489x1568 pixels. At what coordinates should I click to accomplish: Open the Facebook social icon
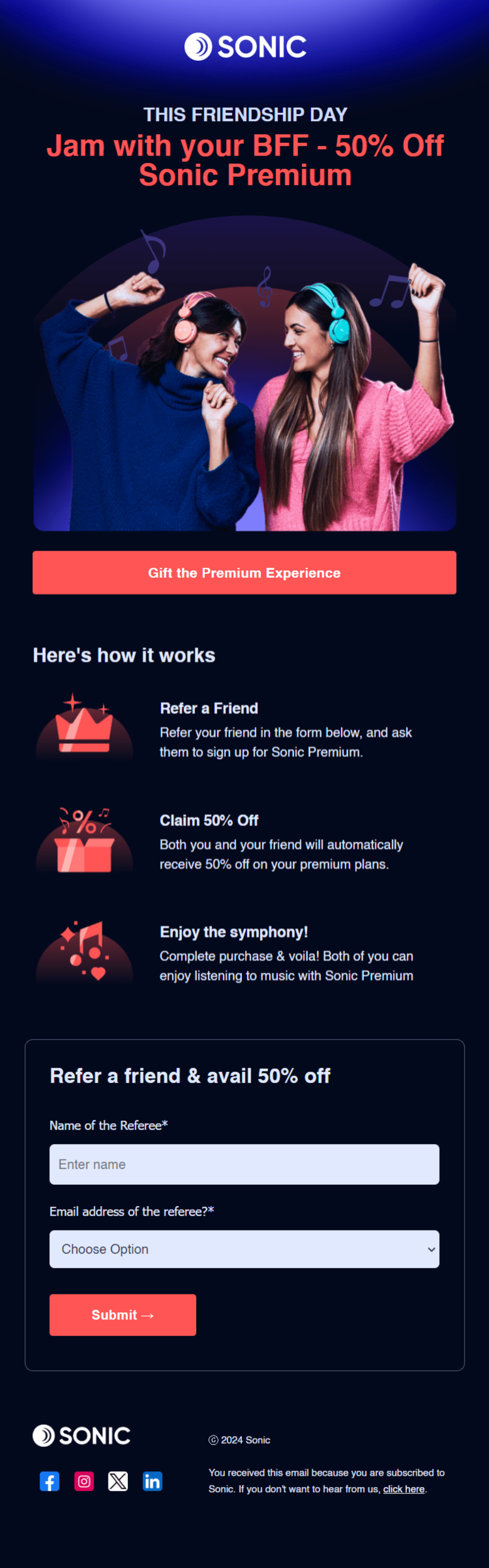(x=50, y=1481)
